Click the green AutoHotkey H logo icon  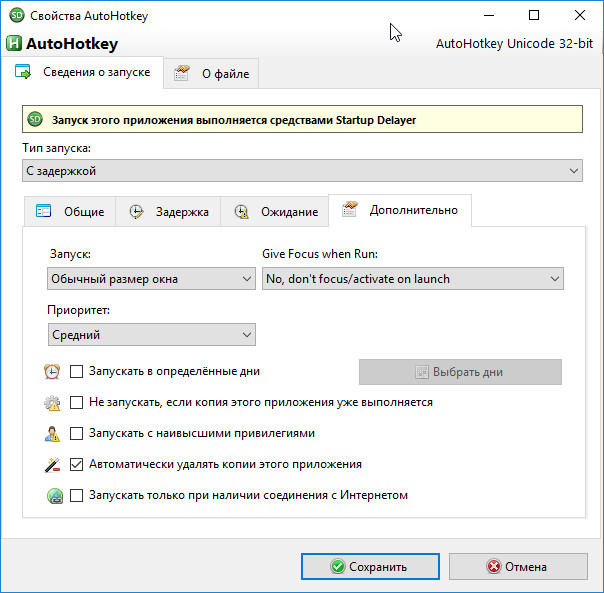tap(14, 43)
